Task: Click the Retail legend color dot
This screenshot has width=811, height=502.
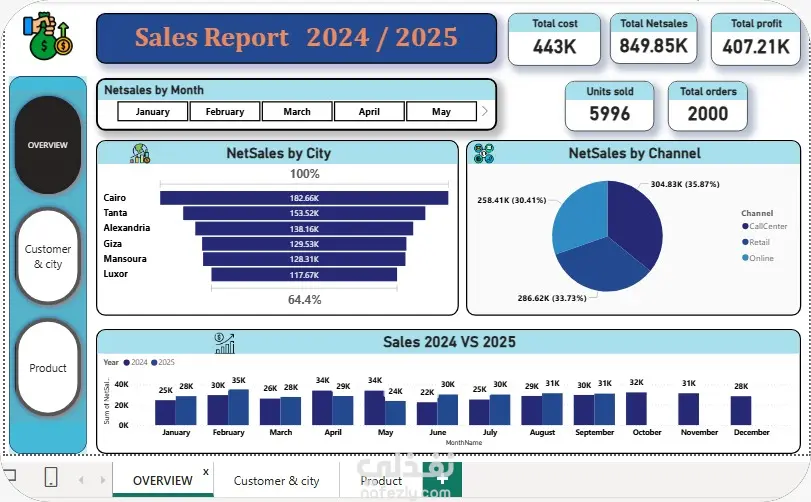Action: pyautogui.click(x=745, y=242)
